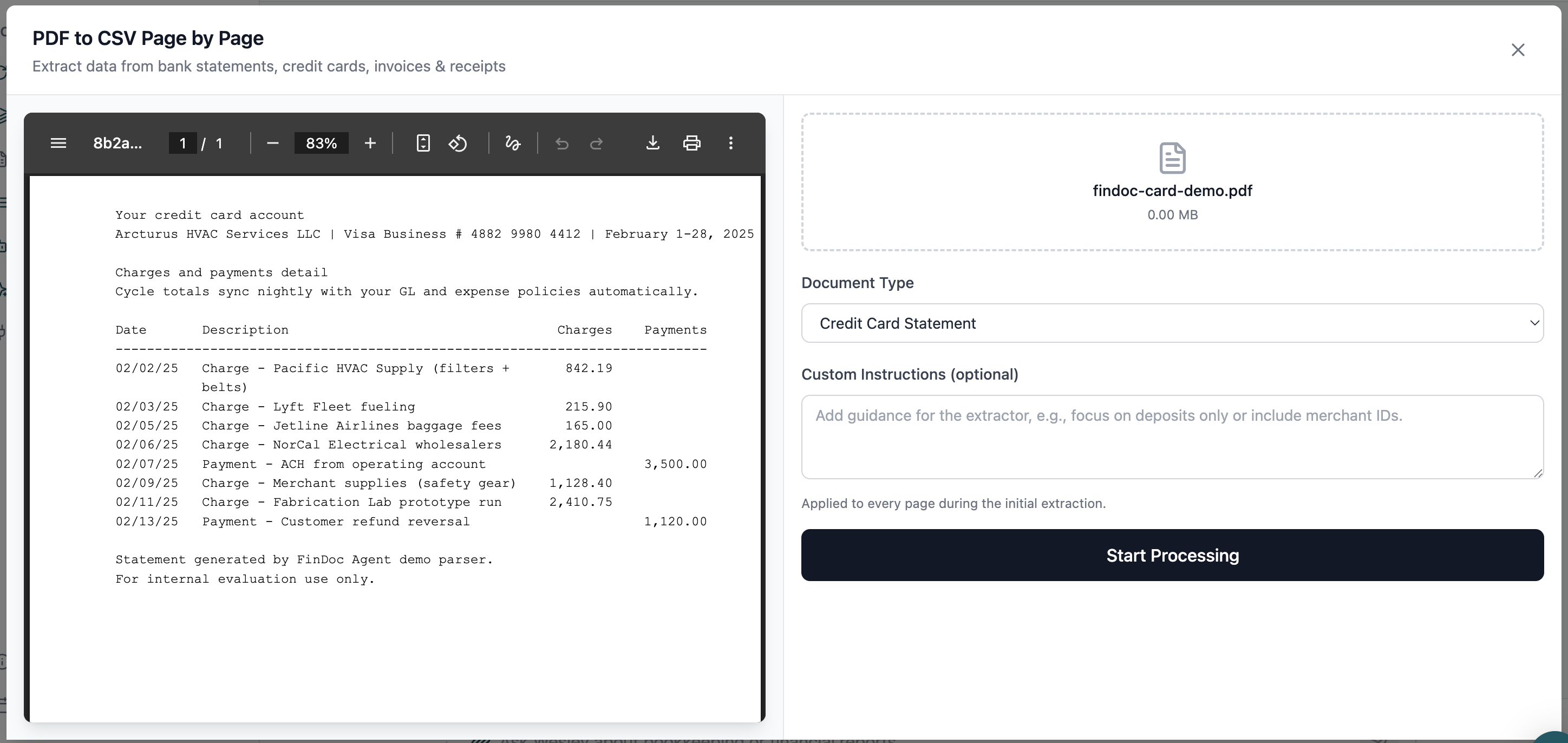Click the undo annotation arrow

[x=562, y=143]
